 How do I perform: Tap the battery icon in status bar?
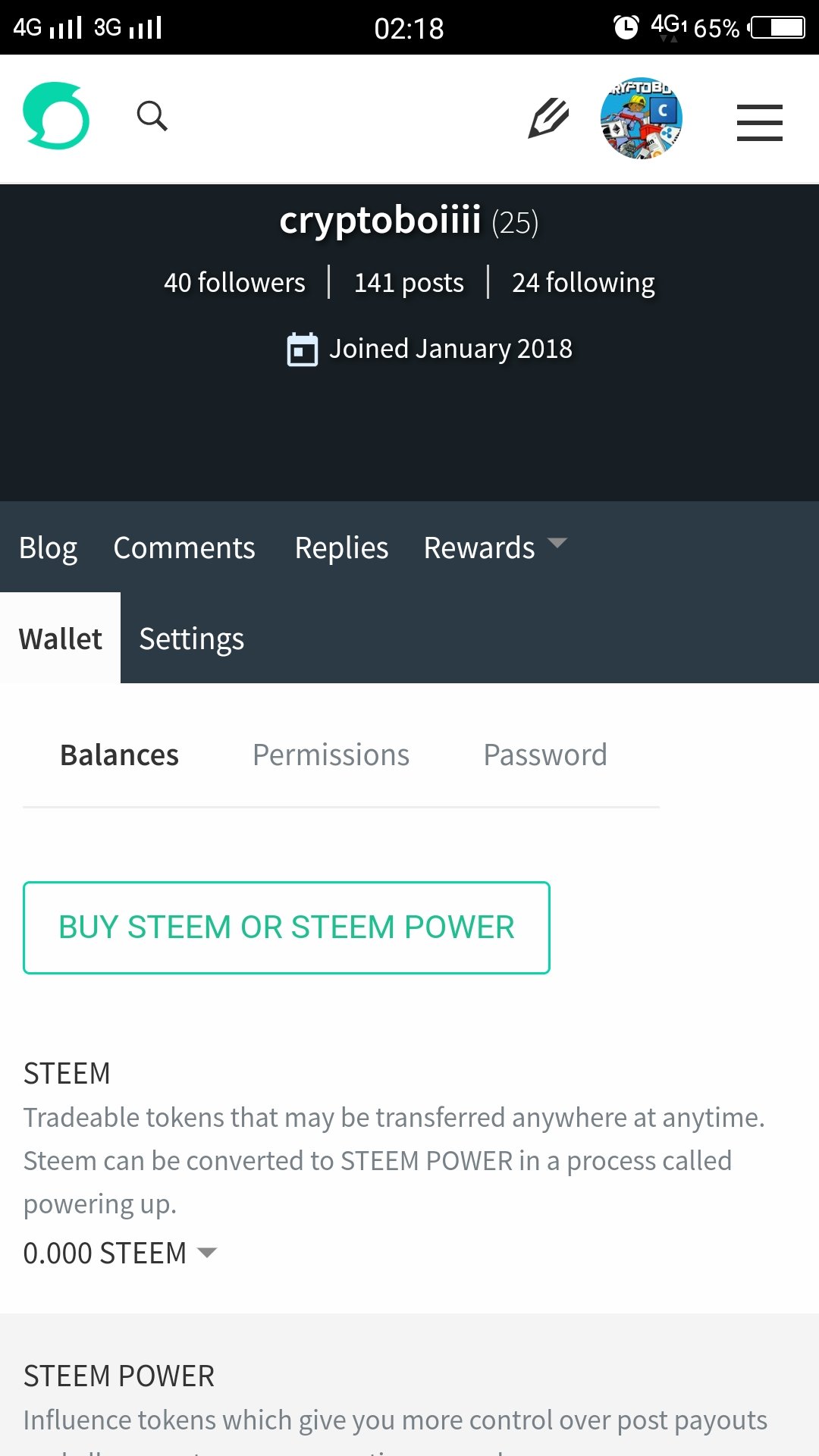point(777,27)
